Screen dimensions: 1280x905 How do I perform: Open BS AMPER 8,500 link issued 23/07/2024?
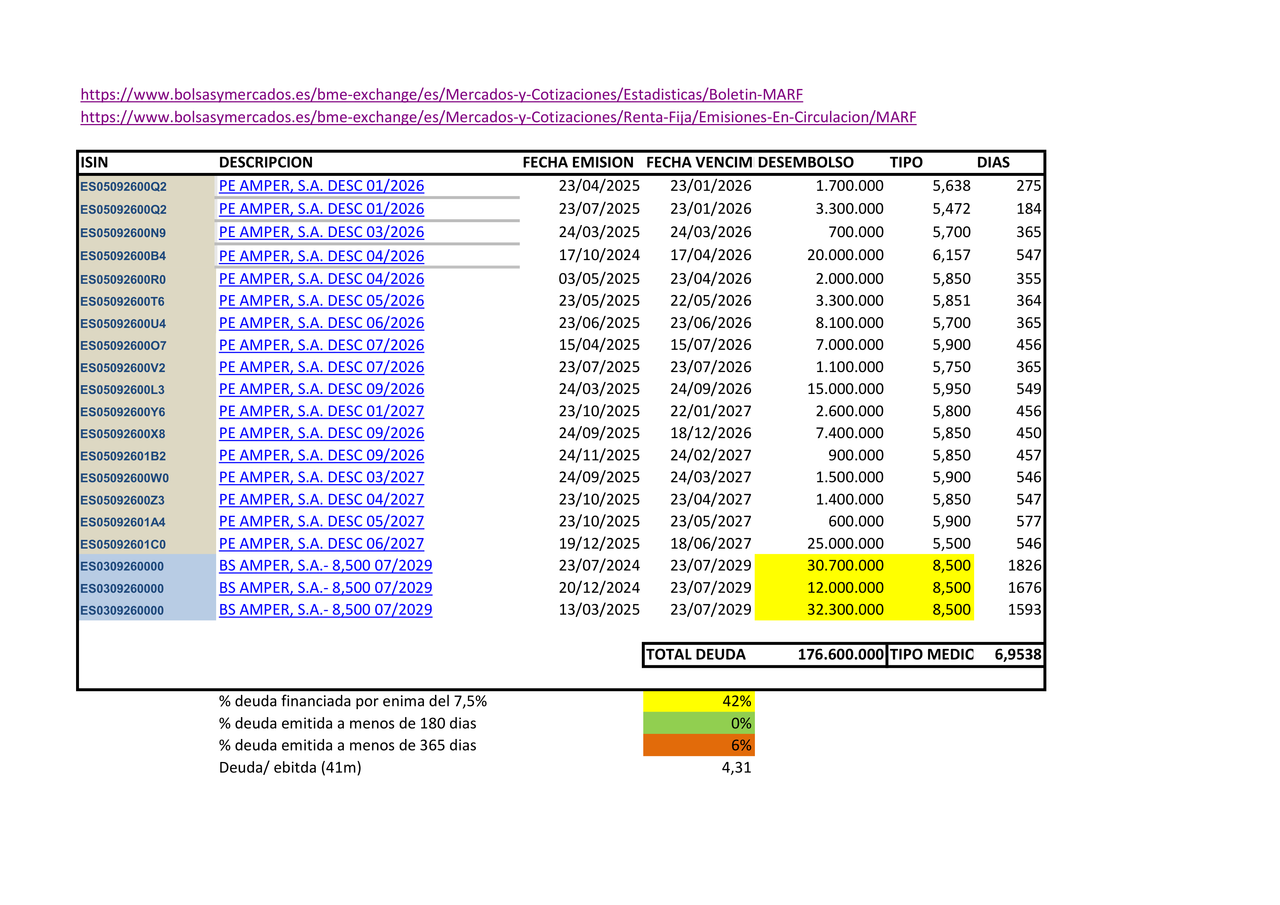[326, 566]
